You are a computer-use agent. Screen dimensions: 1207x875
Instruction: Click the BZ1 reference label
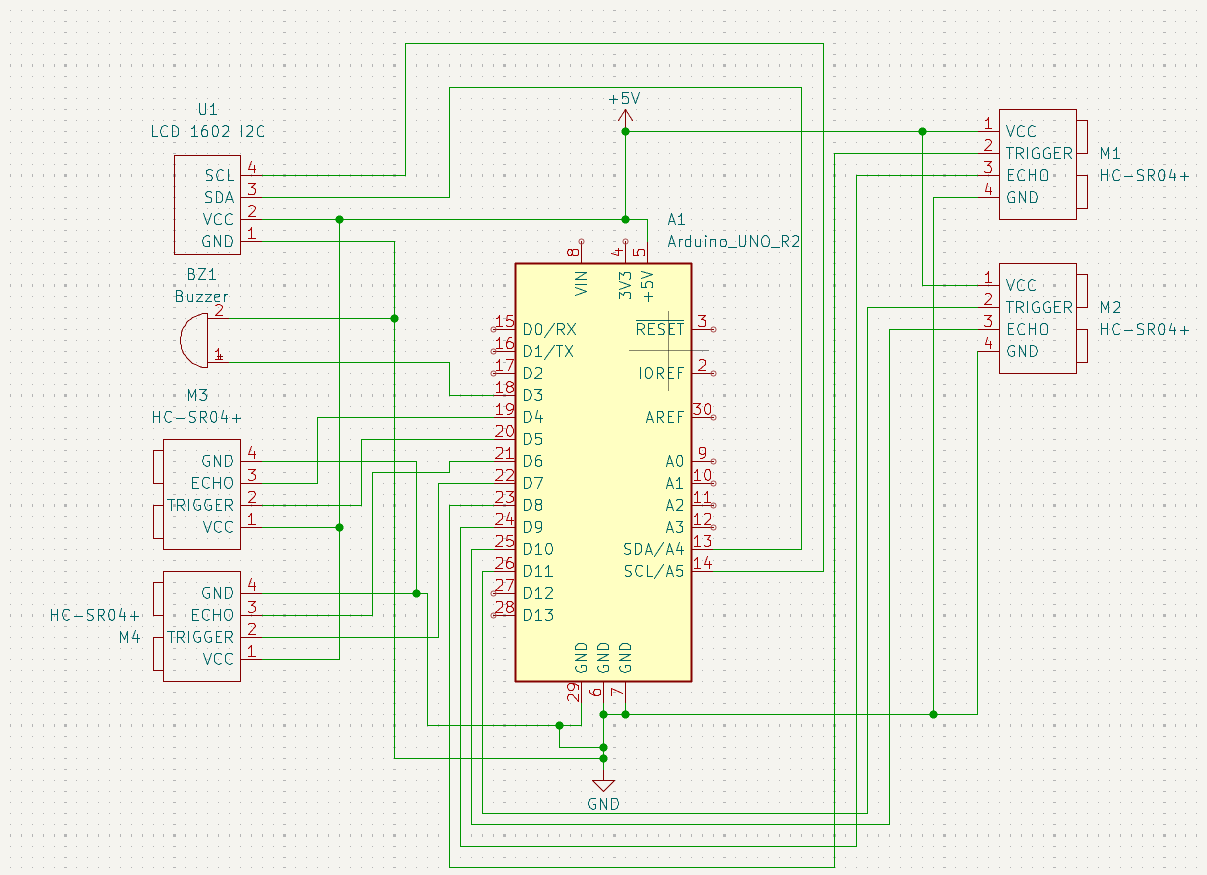(x=201, y=274)
